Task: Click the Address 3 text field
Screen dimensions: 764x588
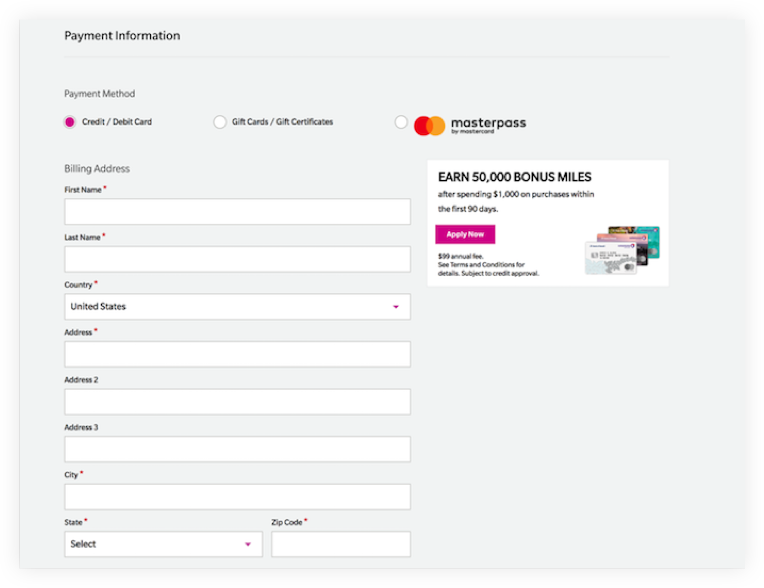Action: tap(237, 449)
